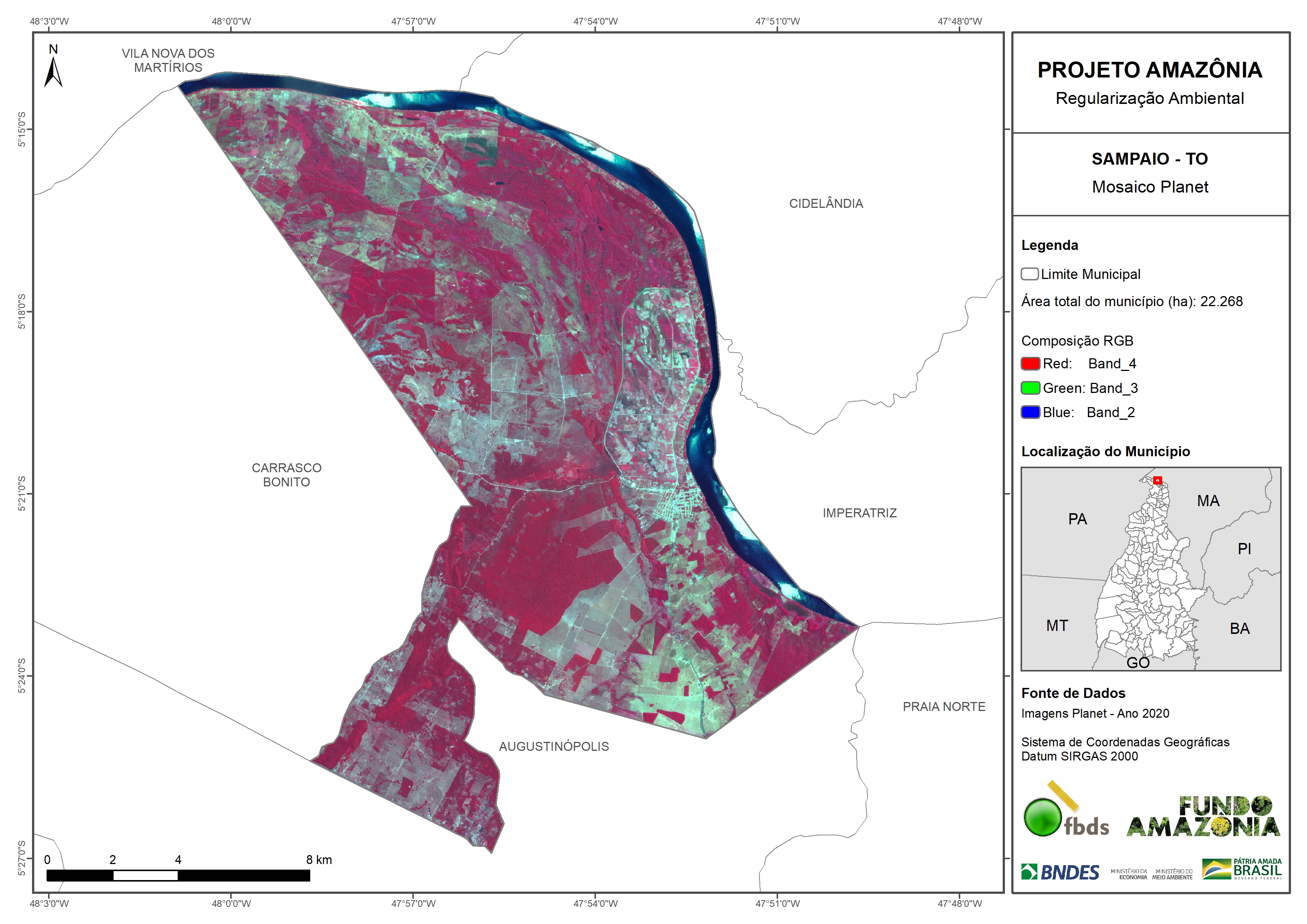Click the Limite Municipal legend symbol
Screen dimensions: 1307x924
pos(1029,274)
